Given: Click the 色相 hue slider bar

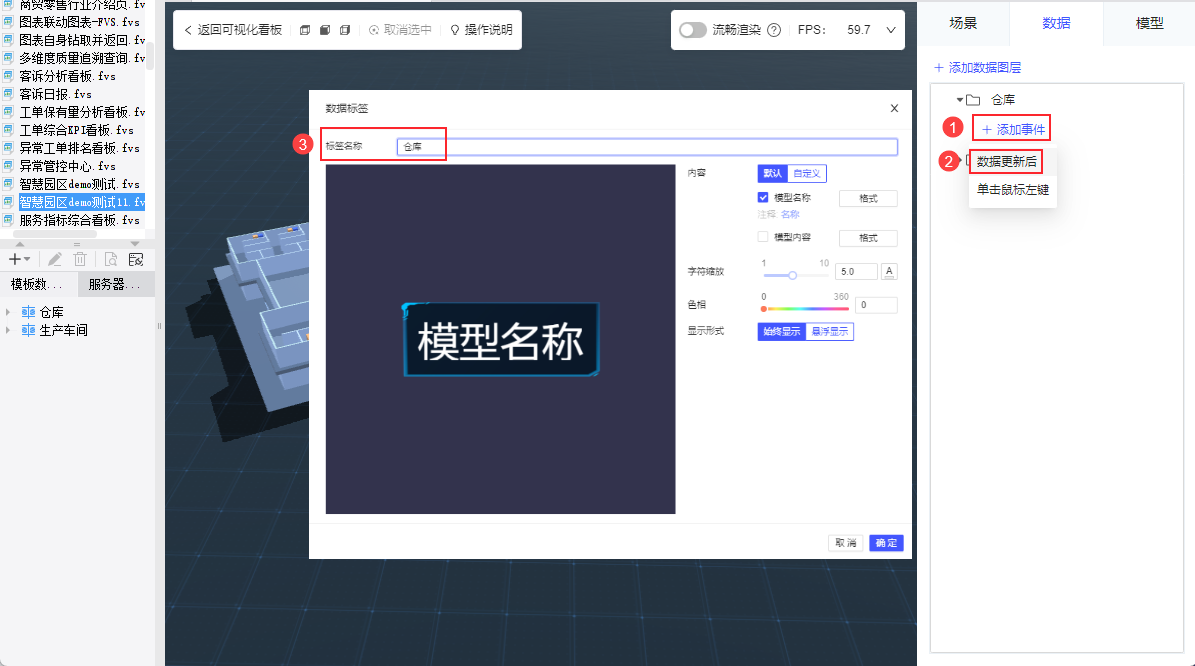Looking at the screenshot, I should 806,309.
